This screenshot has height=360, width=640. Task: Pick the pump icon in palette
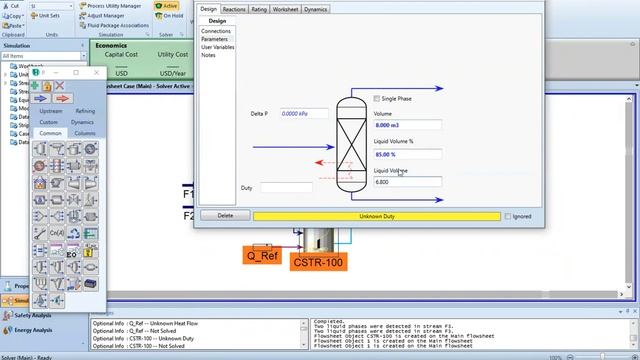57,183
